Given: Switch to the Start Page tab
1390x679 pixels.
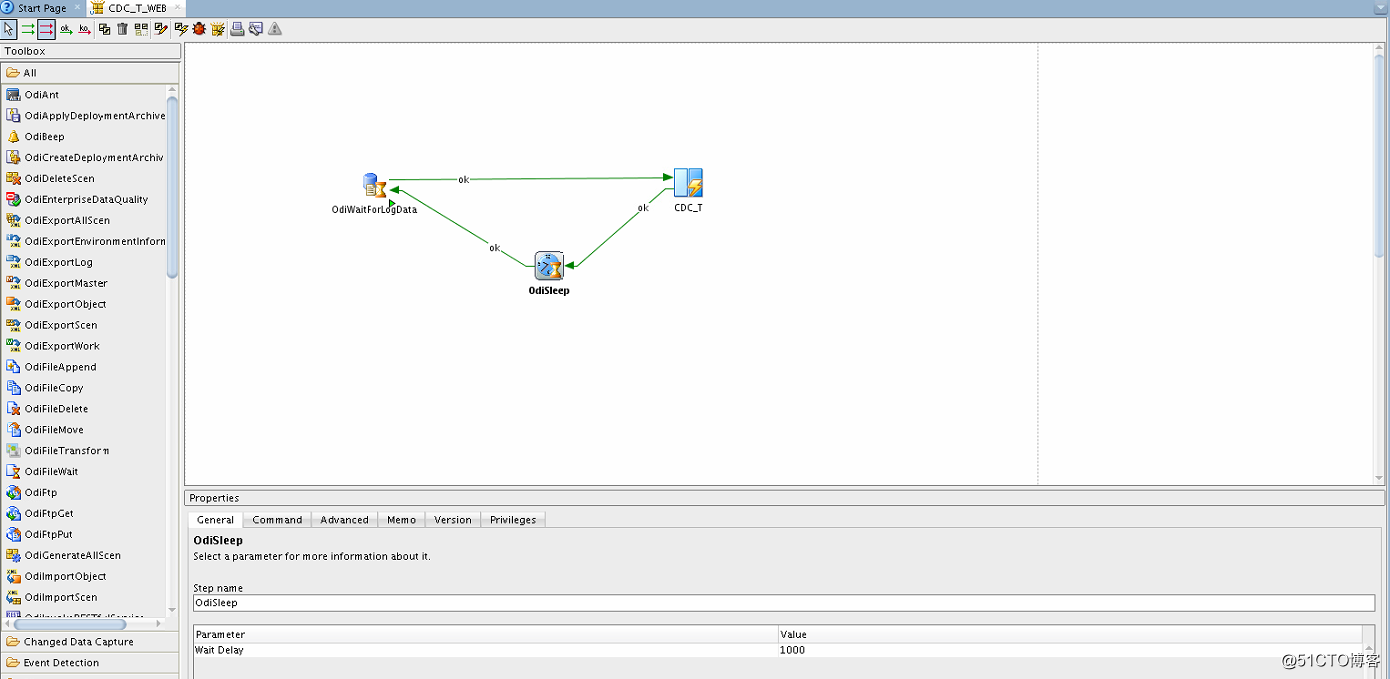Looking at the screenshot, I should click(x=42, y=8).
